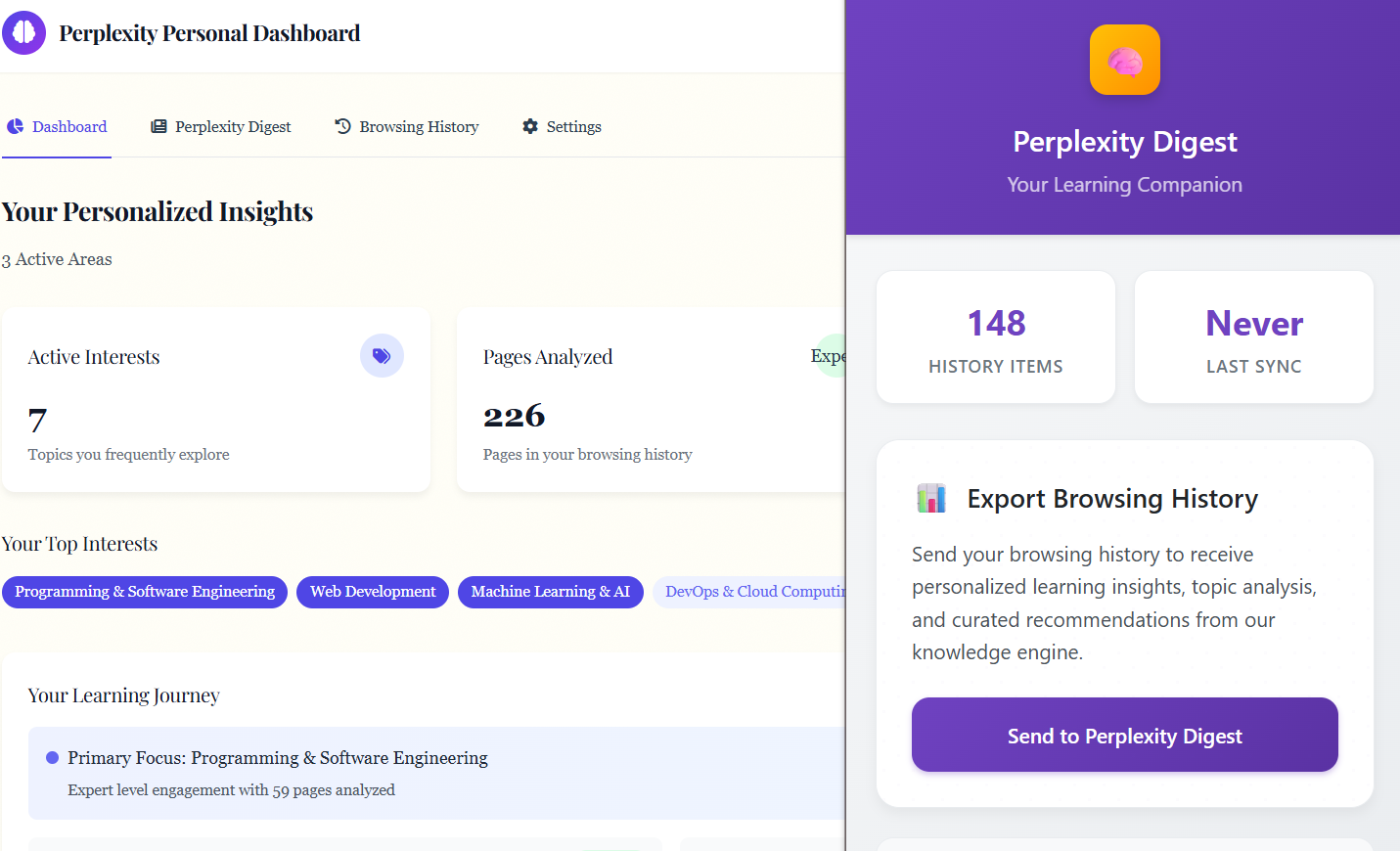Select the Web Development interest tag
The image size is (1400, 851).
point(373,592)
